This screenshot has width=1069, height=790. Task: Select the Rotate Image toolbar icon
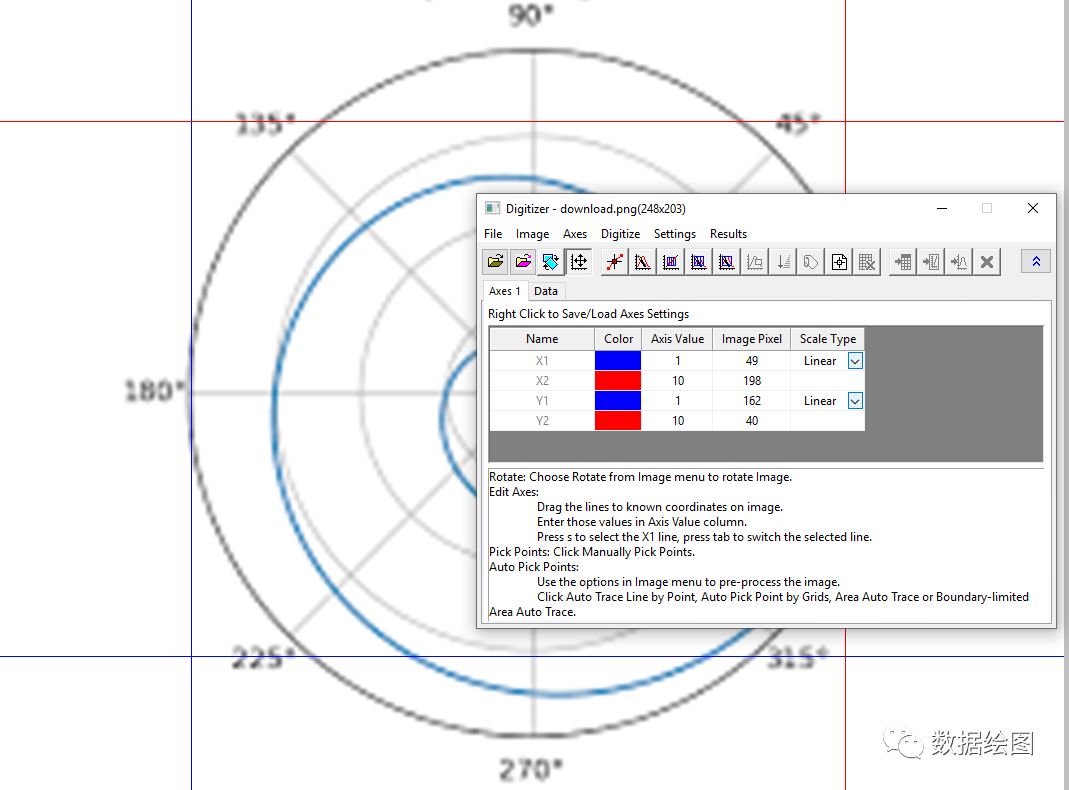[551, 262]
